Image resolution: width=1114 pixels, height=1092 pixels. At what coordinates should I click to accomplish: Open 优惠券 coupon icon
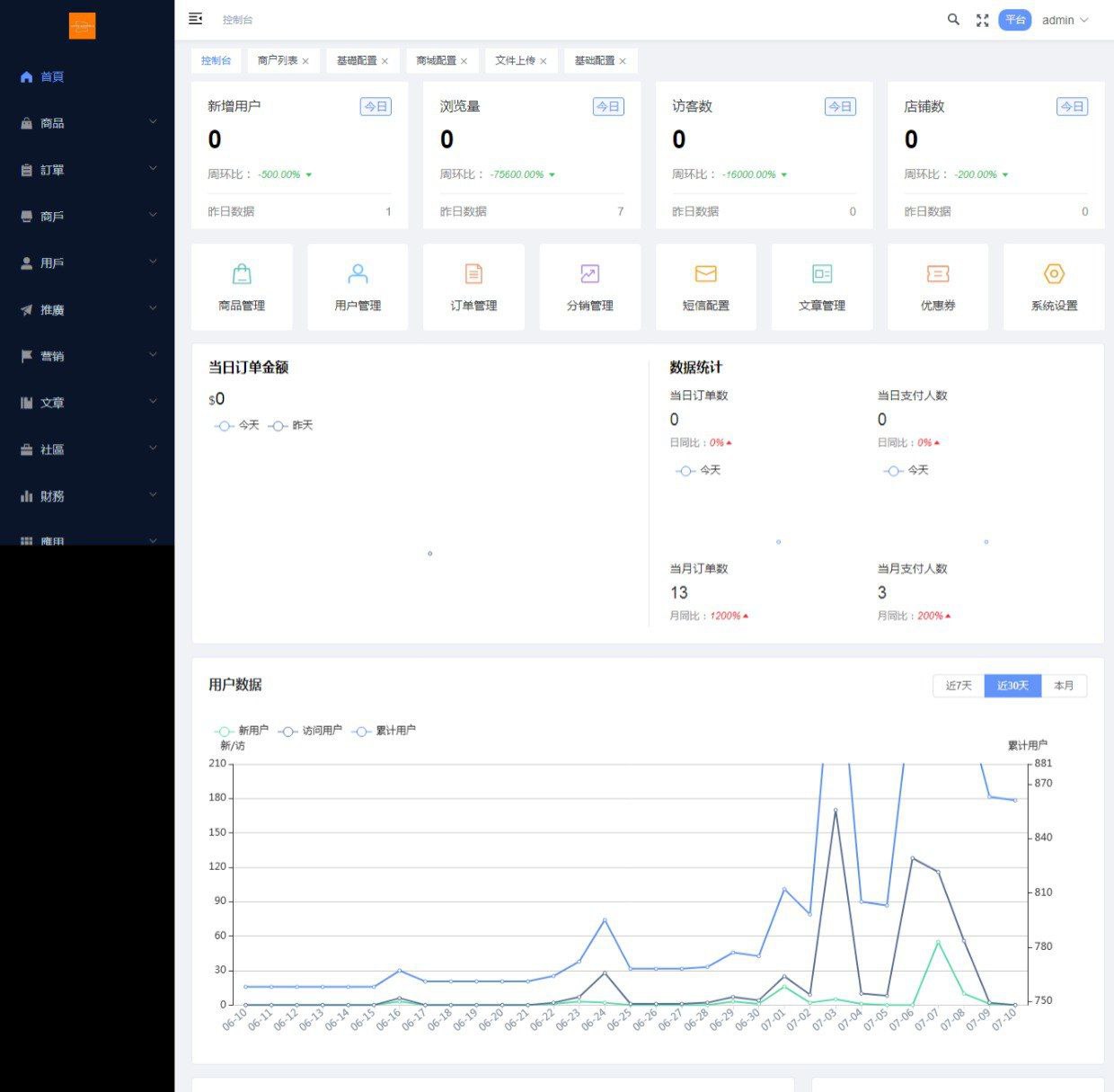pos(937,274)
